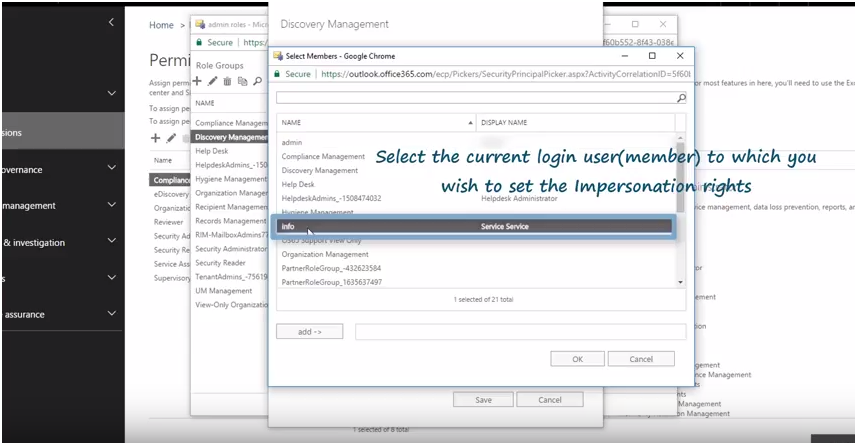The width and height of the screenshot is (855, 443).
Task: Click the text field beside the add button
Action: [520, 332]
